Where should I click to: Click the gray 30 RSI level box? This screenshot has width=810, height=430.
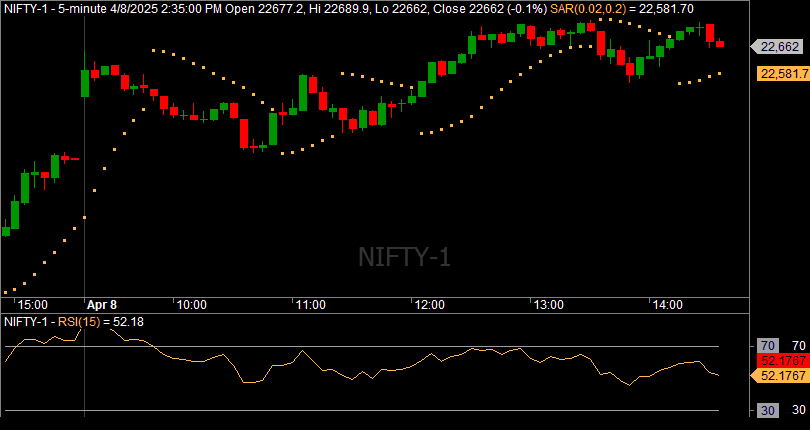[767, 410]
